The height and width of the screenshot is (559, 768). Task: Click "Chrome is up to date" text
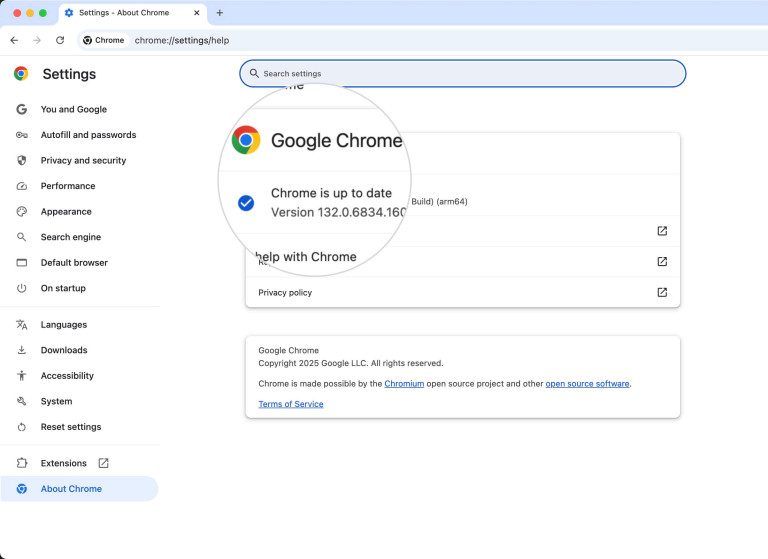tap(332, 193)
